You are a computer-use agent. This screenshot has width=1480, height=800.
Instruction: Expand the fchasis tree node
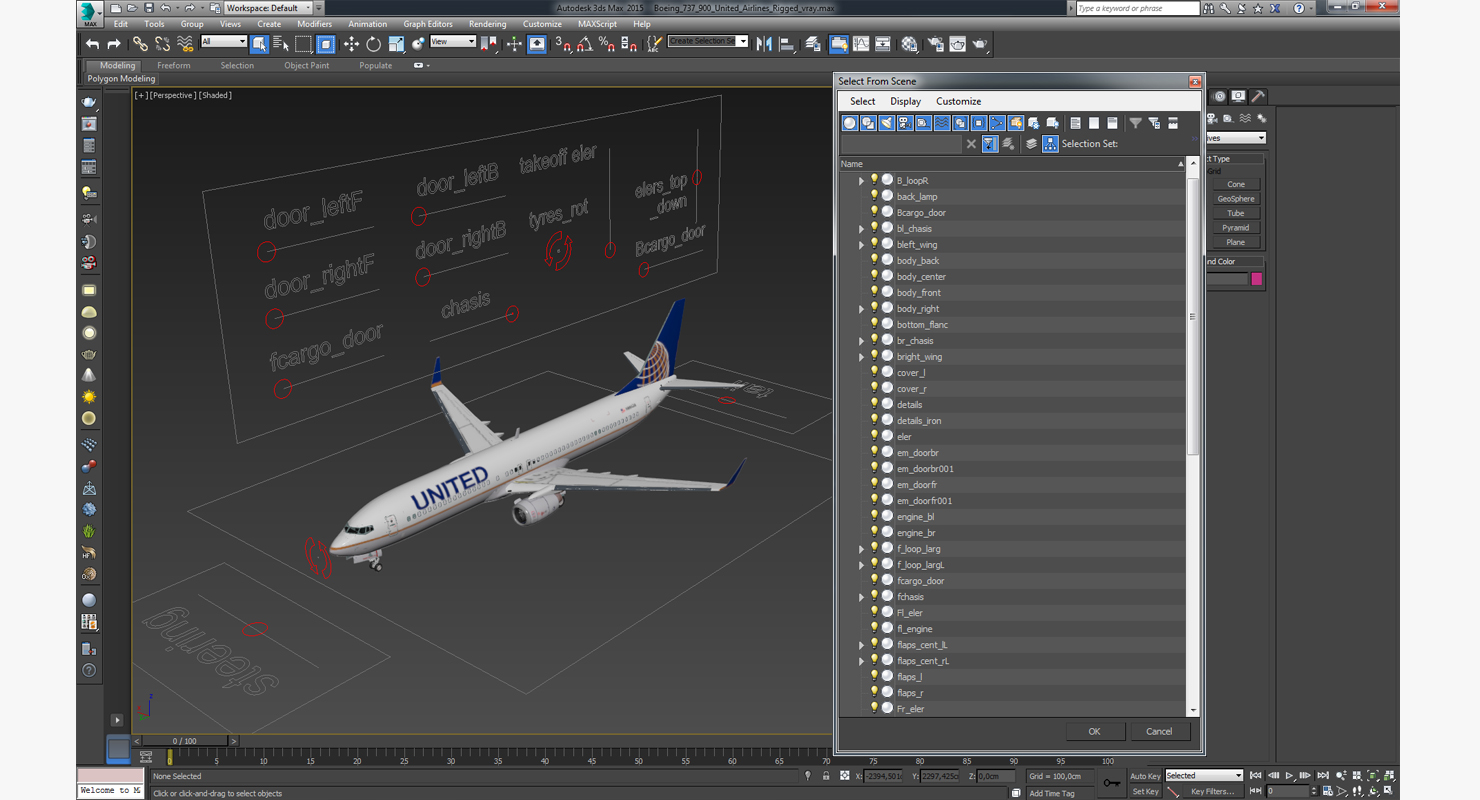(x=861, y=597)
